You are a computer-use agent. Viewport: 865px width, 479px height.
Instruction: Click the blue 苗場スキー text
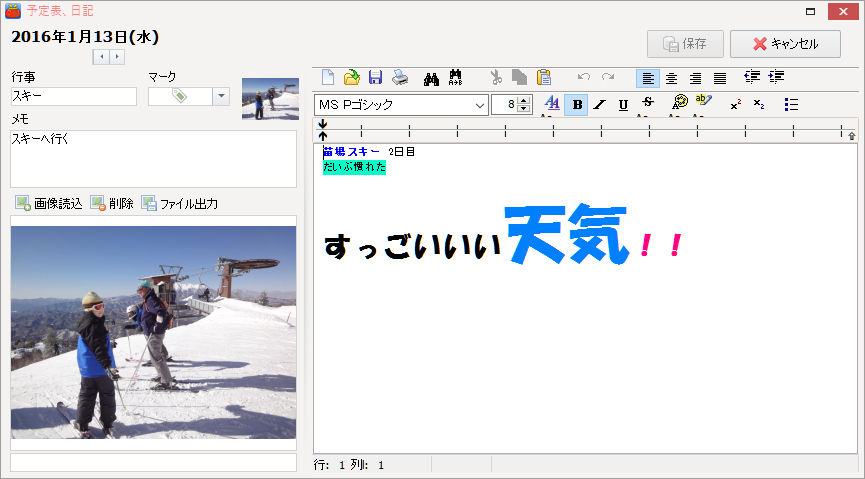tap(351, 152)
